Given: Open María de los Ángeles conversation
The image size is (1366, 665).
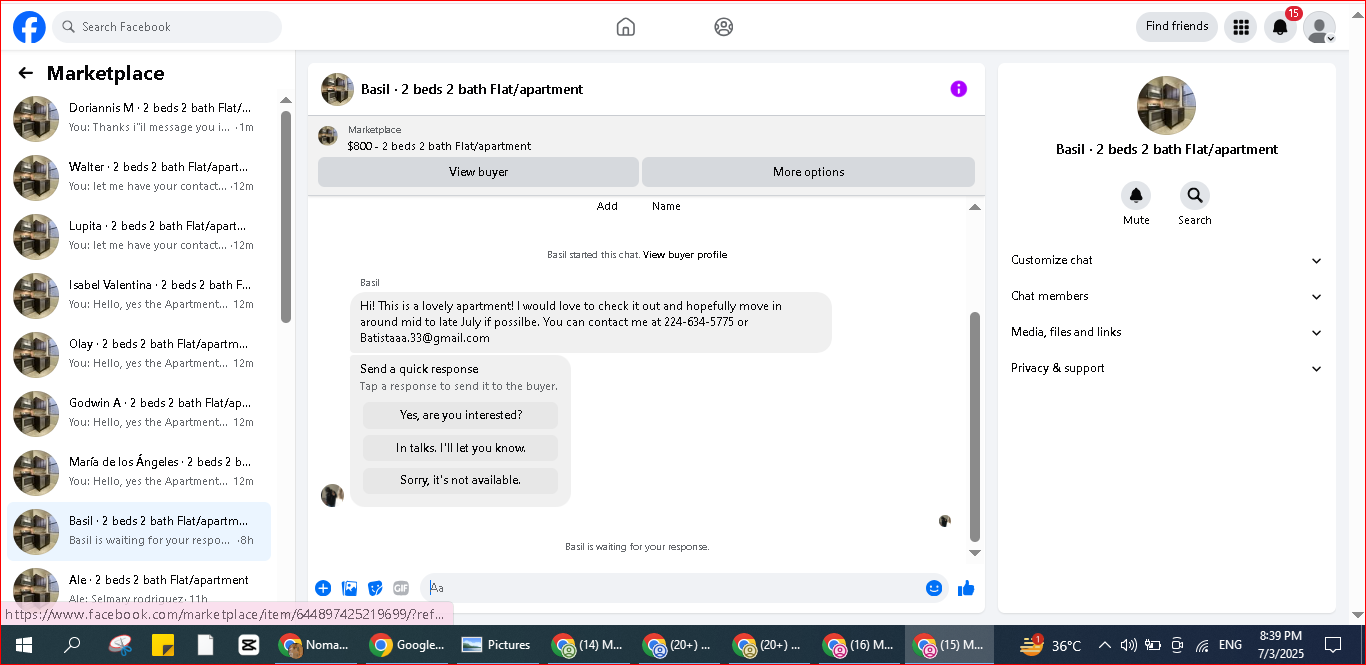Looking at the screenshot, I should pyautogui.click(x=140, y=471).
